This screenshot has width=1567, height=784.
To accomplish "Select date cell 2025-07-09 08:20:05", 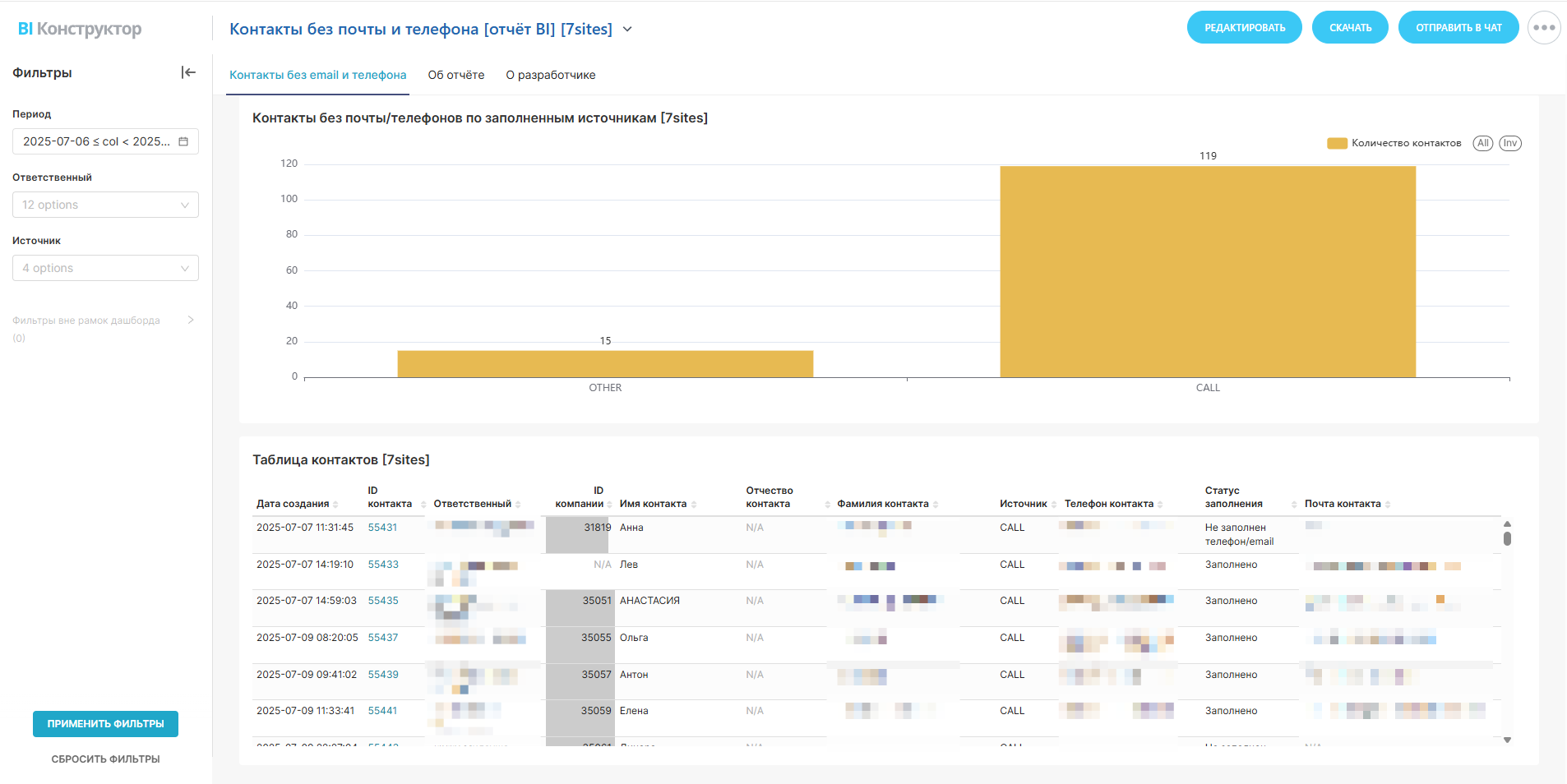I will pyautogui.click(x=307, y=638).
